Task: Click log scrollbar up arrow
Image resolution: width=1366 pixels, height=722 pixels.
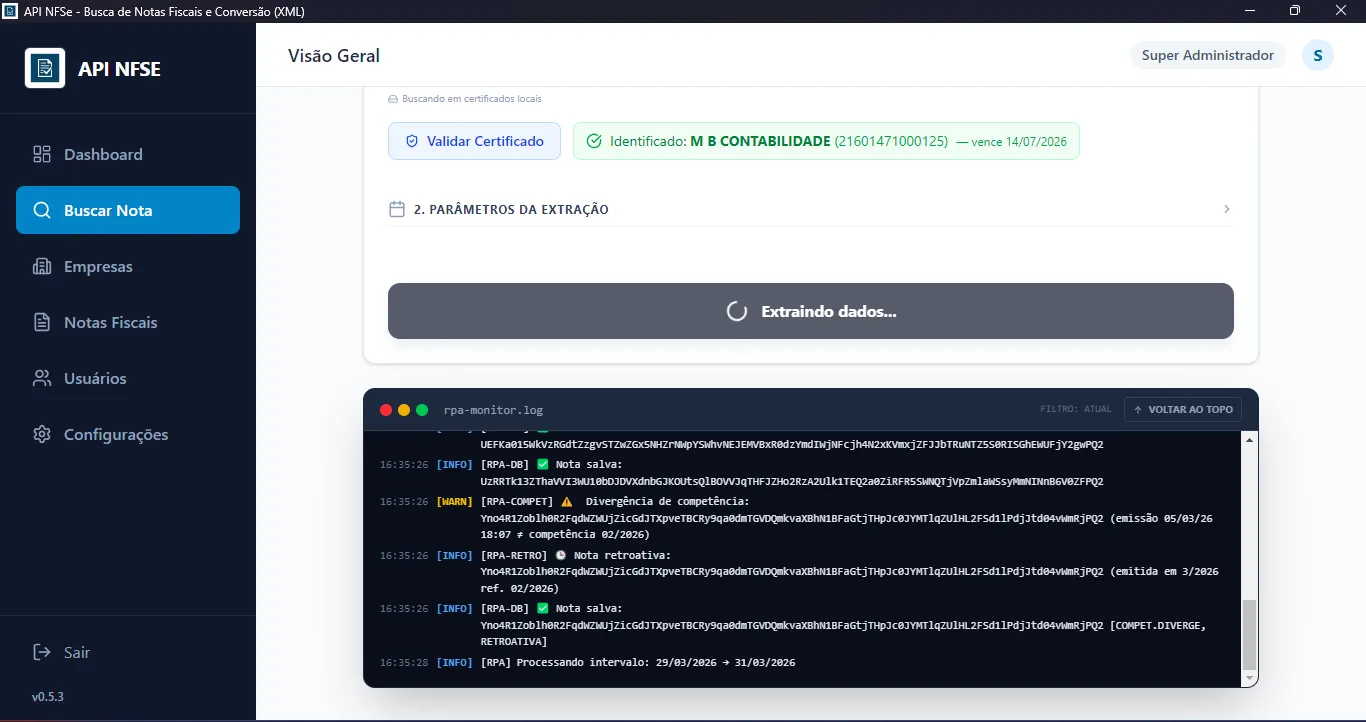Action: (x=1248, y=439)
